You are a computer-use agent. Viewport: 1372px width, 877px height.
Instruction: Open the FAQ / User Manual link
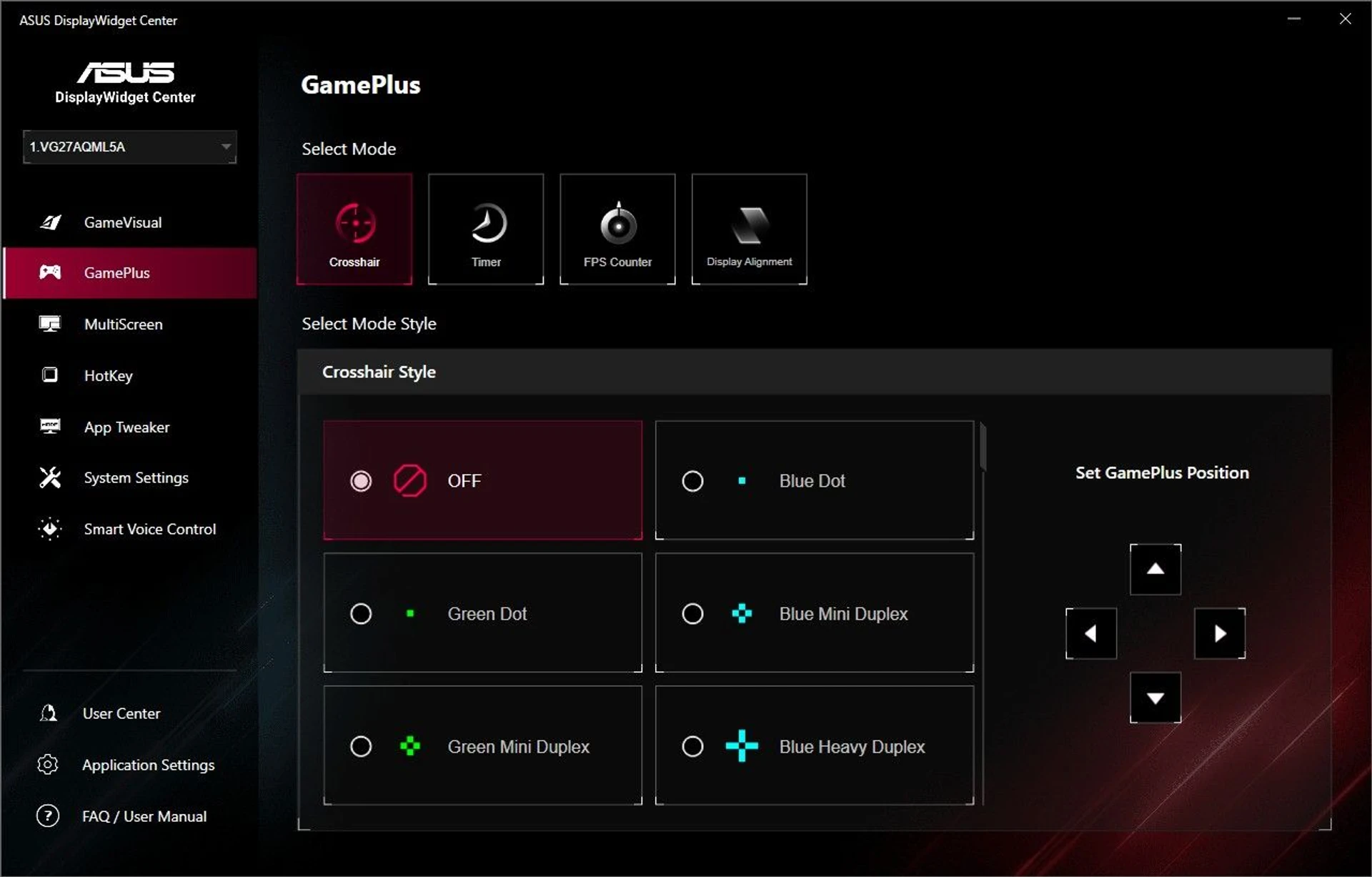pos(144,816)
